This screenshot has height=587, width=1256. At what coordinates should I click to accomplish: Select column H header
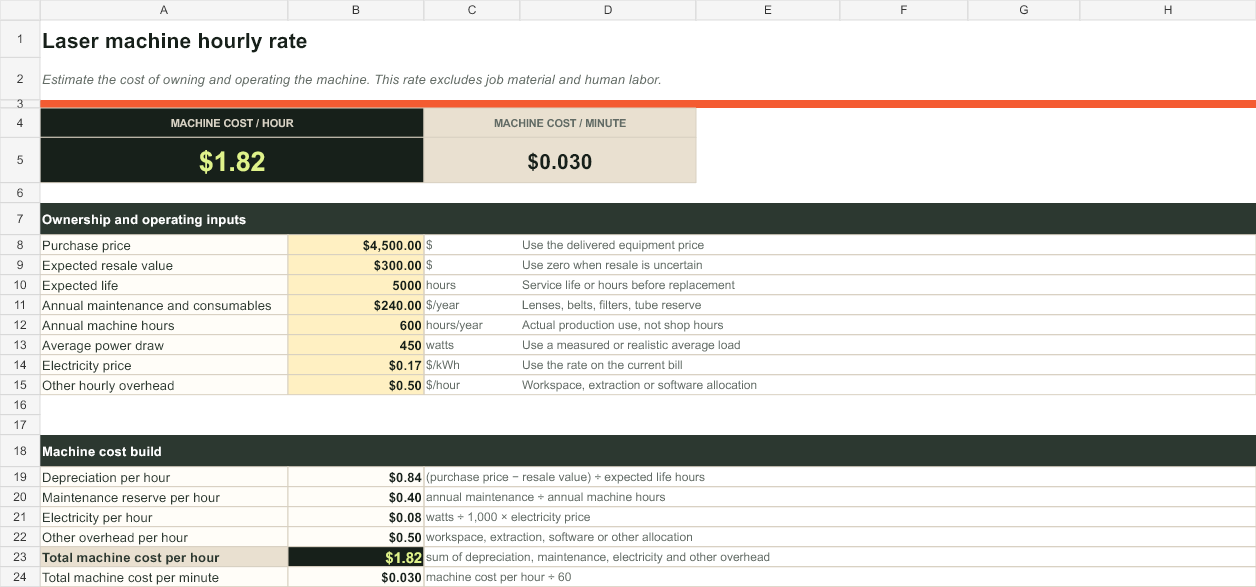tap(1168, 9)
